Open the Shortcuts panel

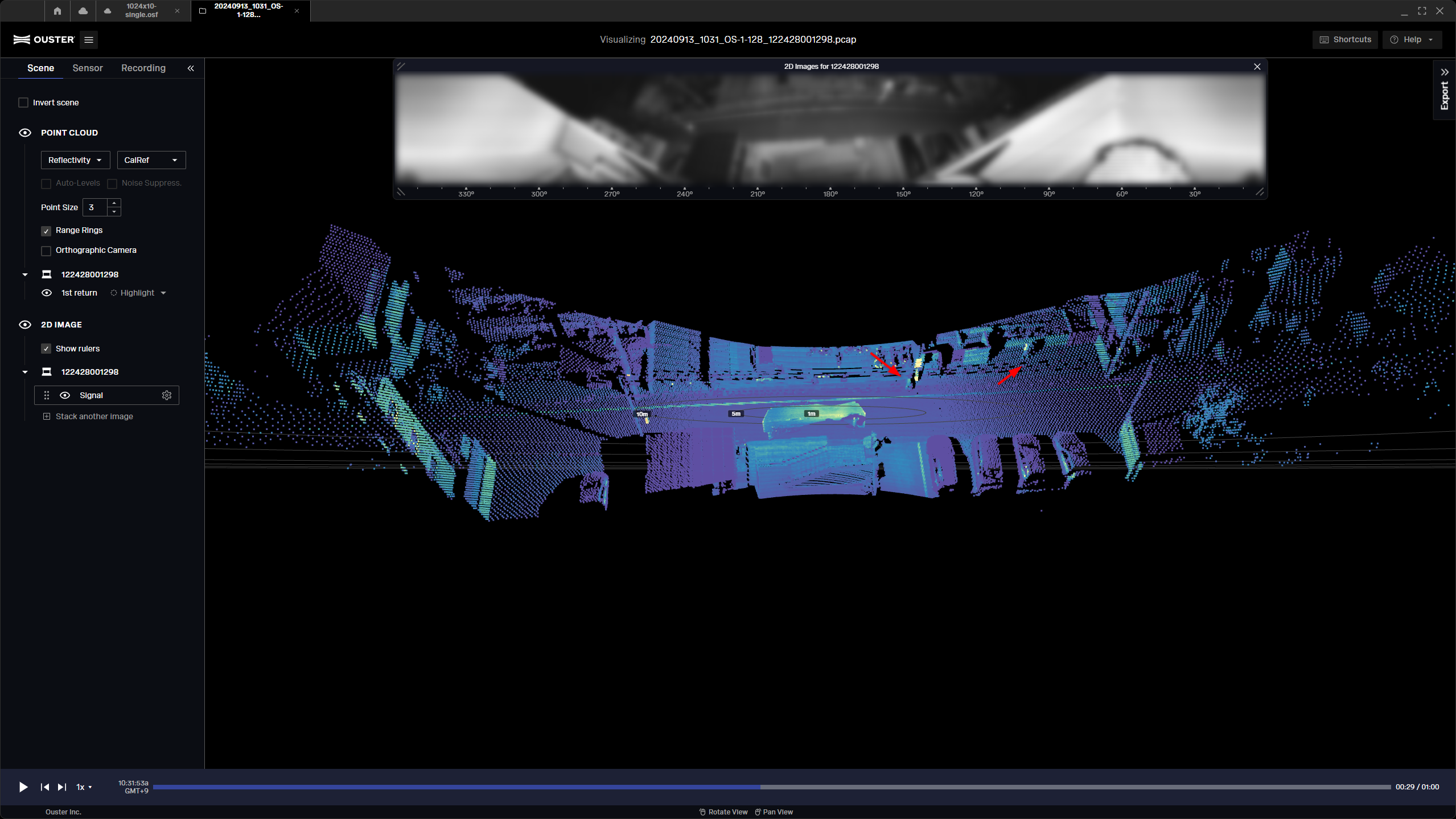pos(1344,39)
